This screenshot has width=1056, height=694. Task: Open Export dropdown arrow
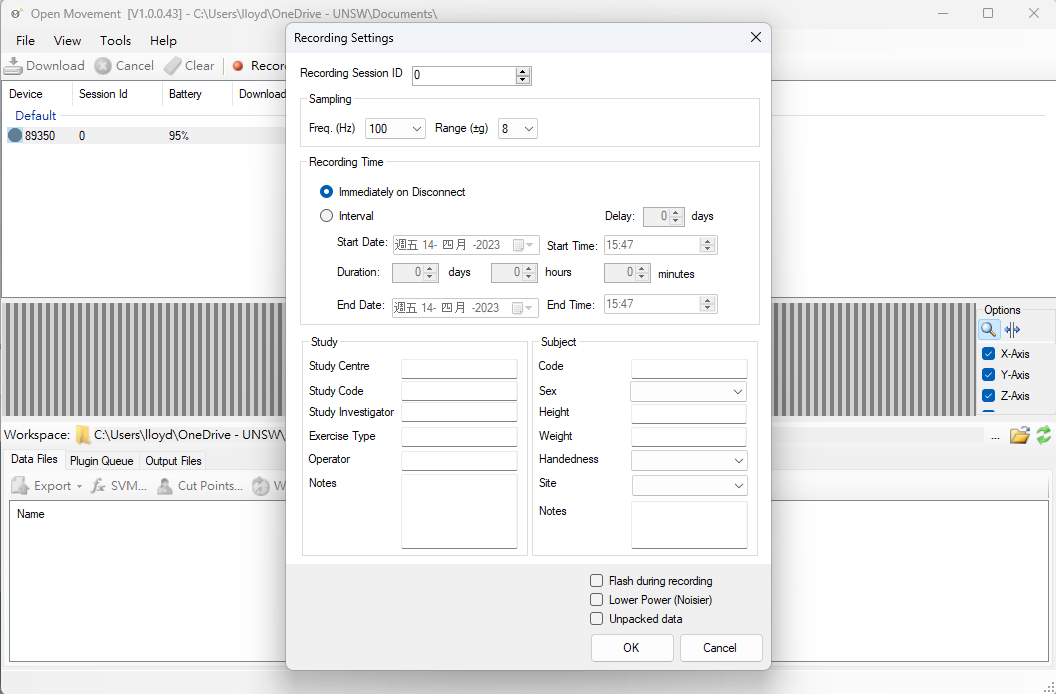tap(79, 486)
